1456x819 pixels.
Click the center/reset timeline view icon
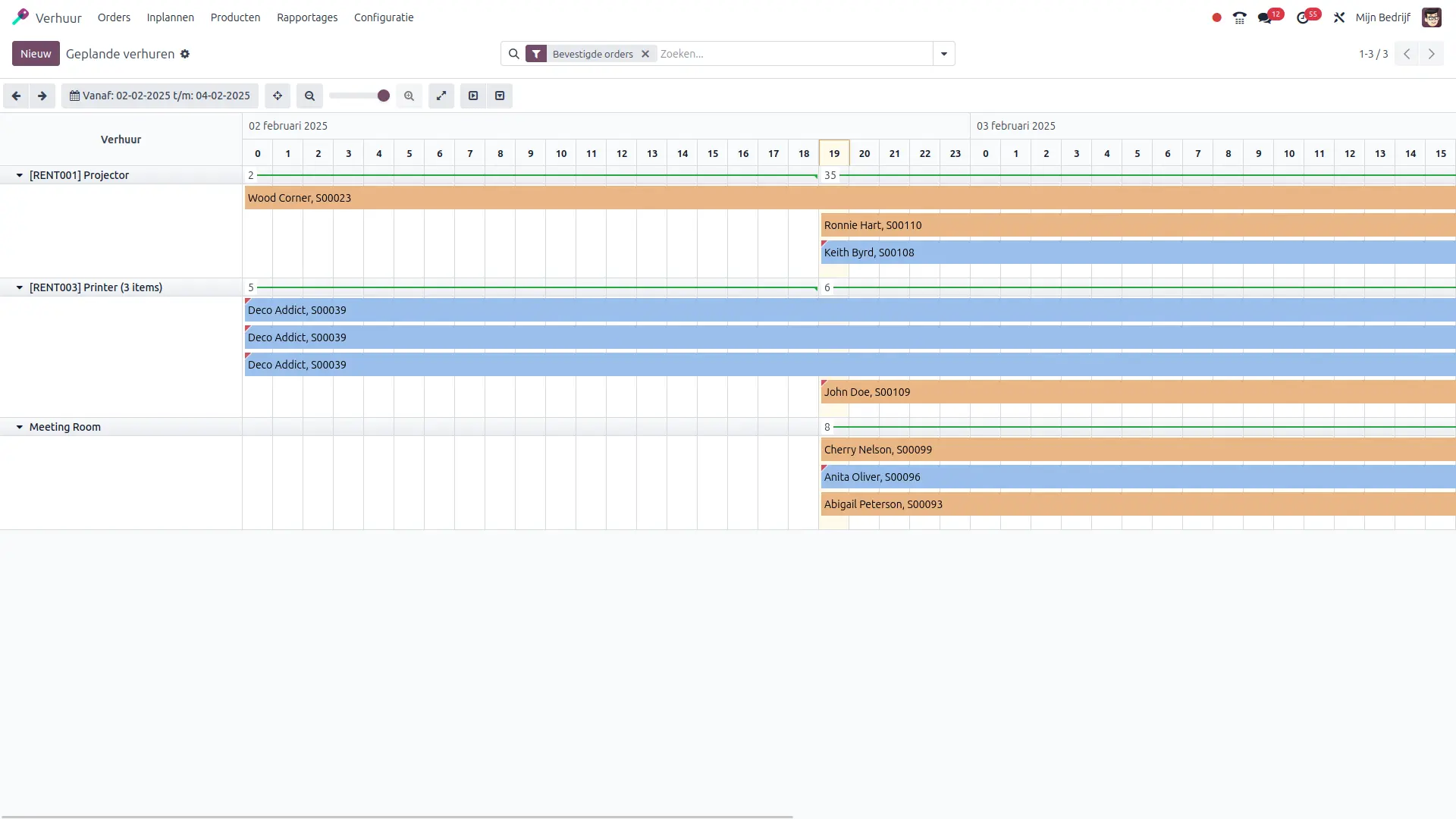pos(278,95)
